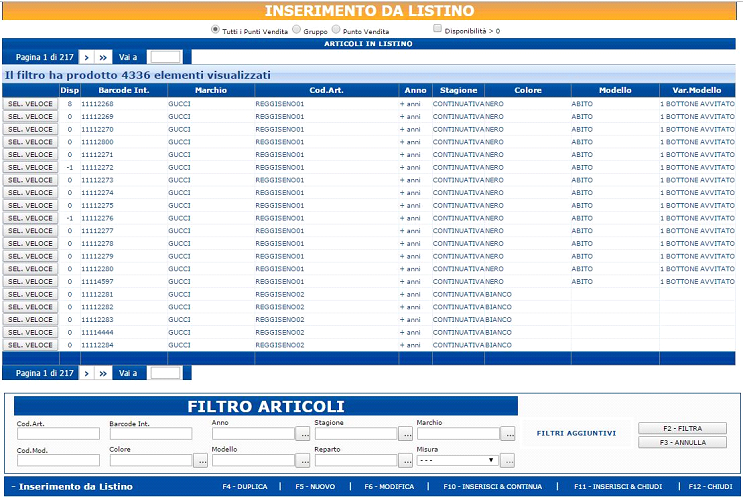Open Colore lookup ellipsis button
The width and height of the screenshot is (743, 498).
[200, 460]
